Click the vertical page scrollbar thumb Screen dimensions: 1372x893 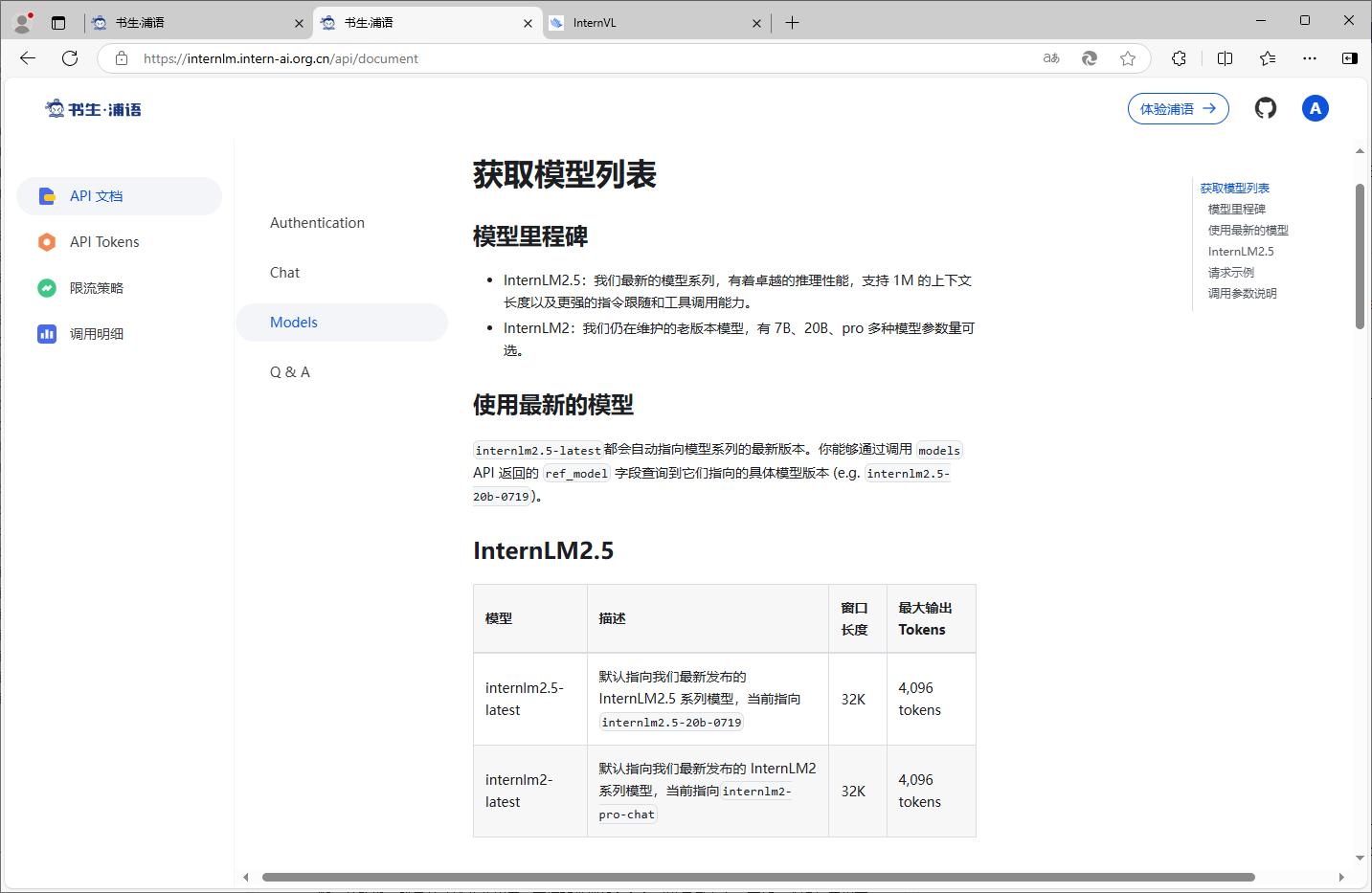[1360, 257]
